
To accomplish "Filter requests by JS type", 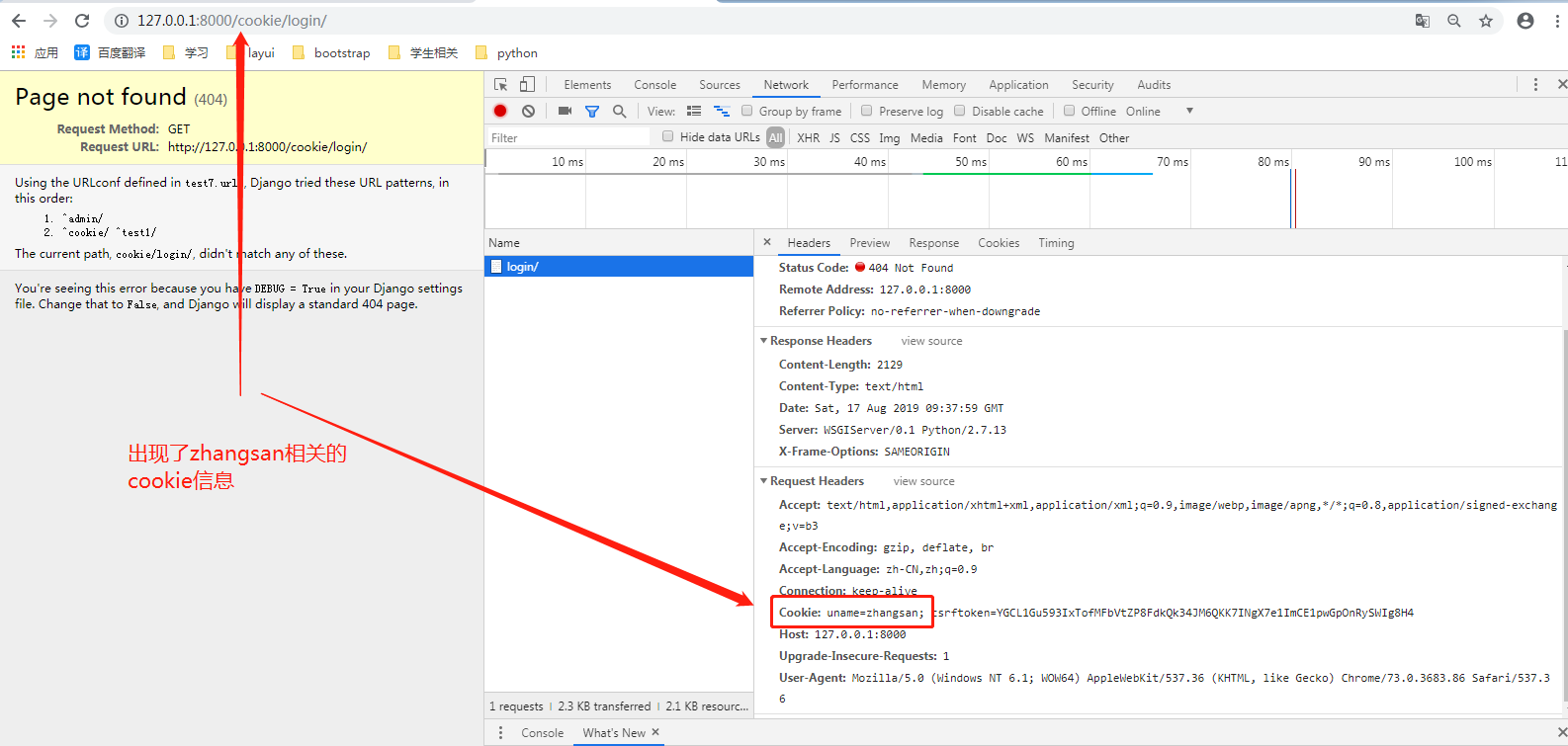I will coord(834,138).
